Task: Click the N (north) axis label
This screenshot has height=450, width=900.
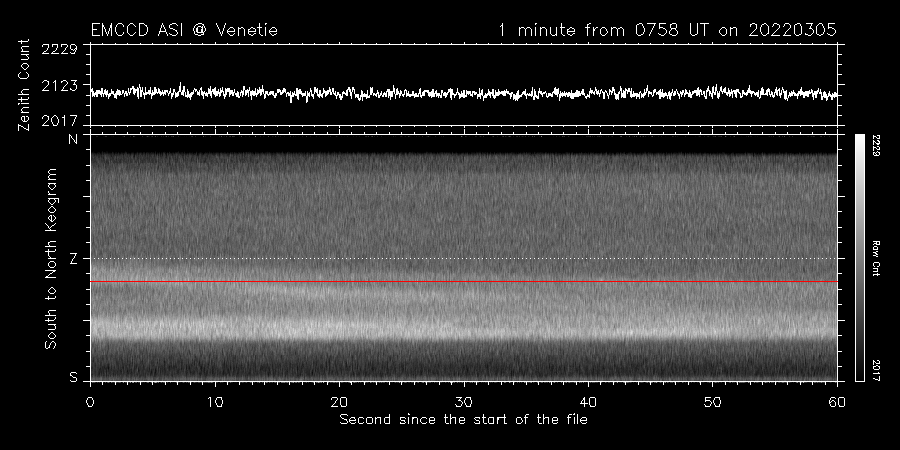Action: [73, 139]
